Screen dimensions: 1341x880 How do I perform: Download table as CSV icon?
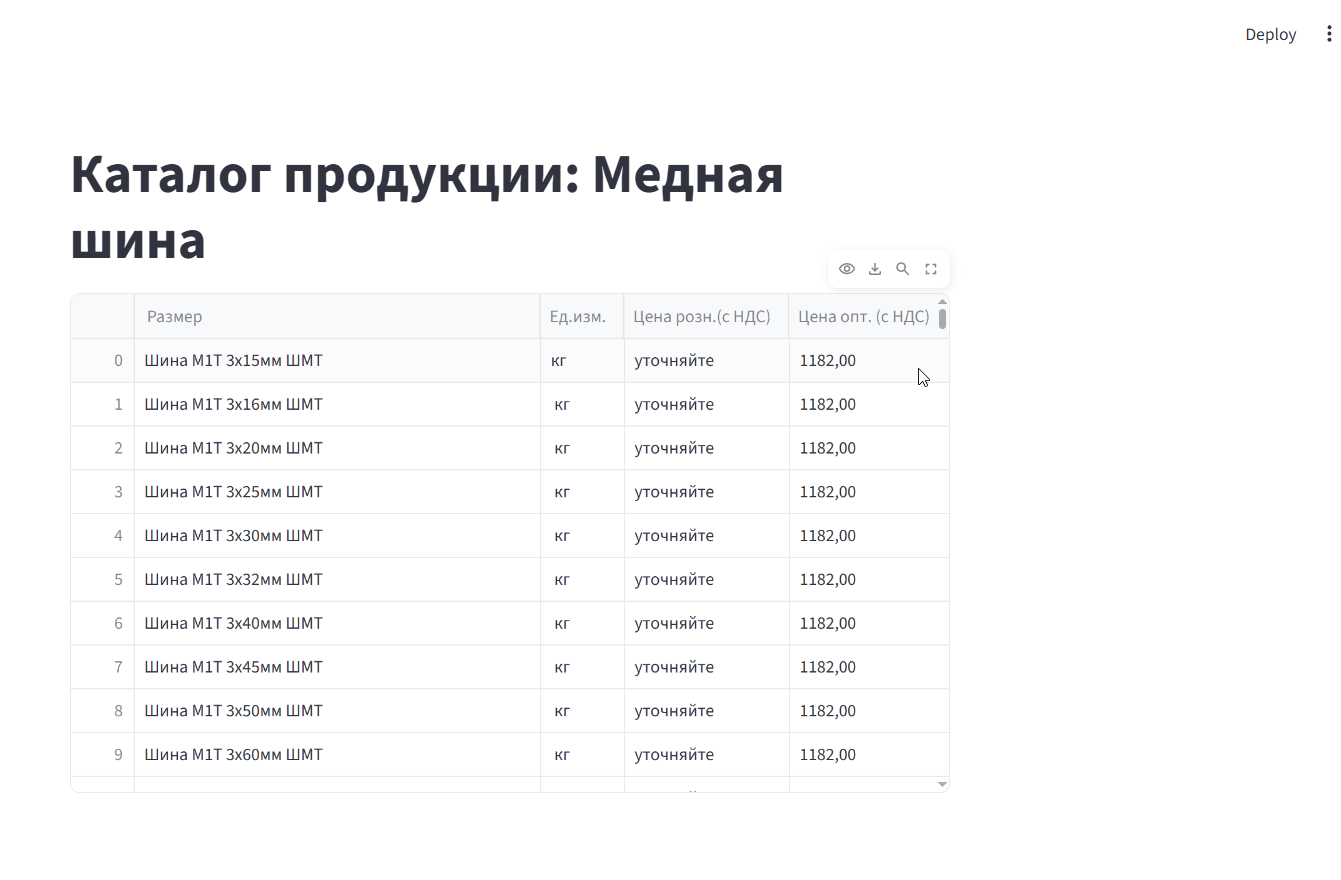coord(875,269)
